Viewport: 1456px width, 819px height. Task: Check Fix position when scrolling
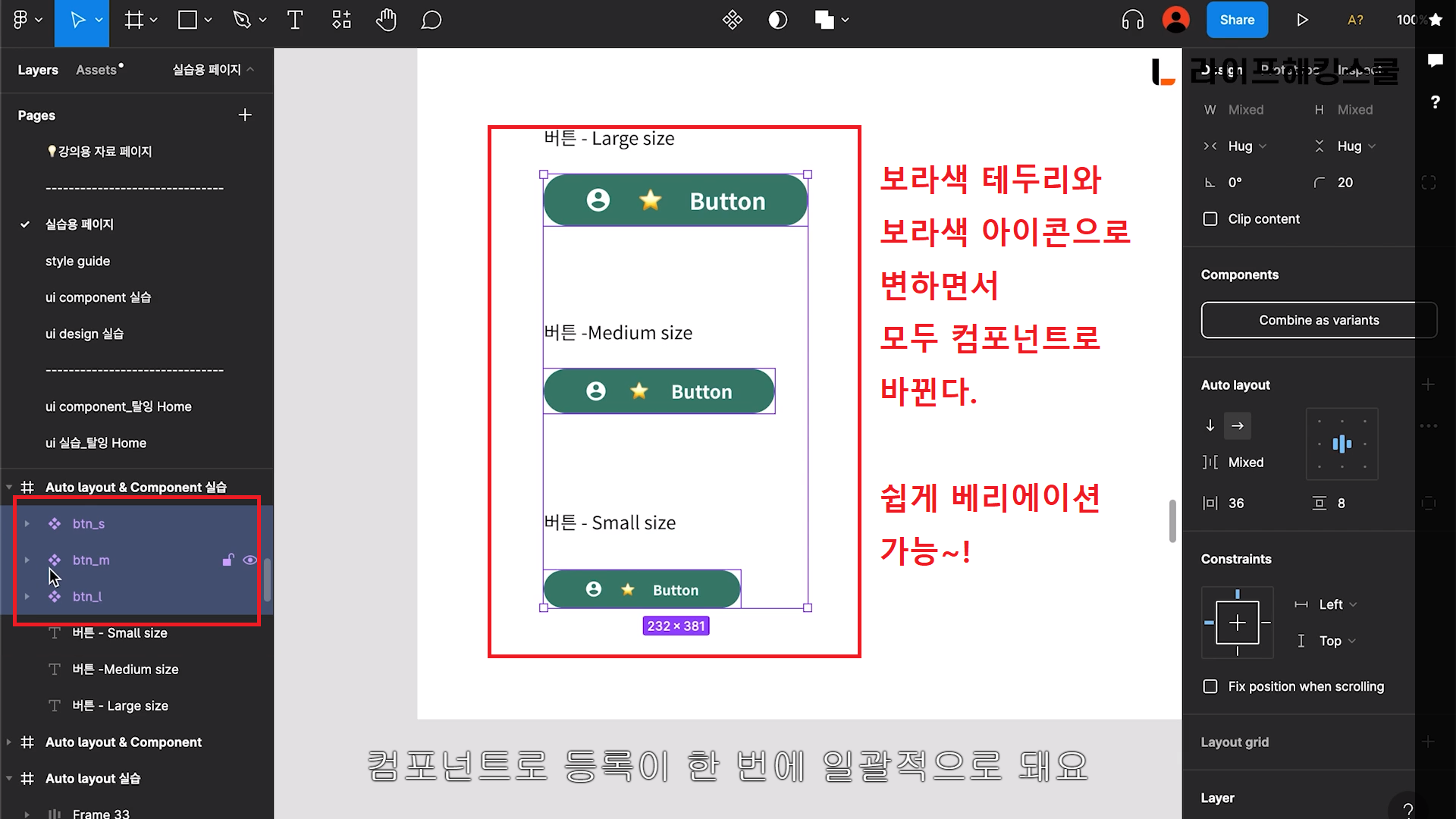click(x=1210, y=686)
